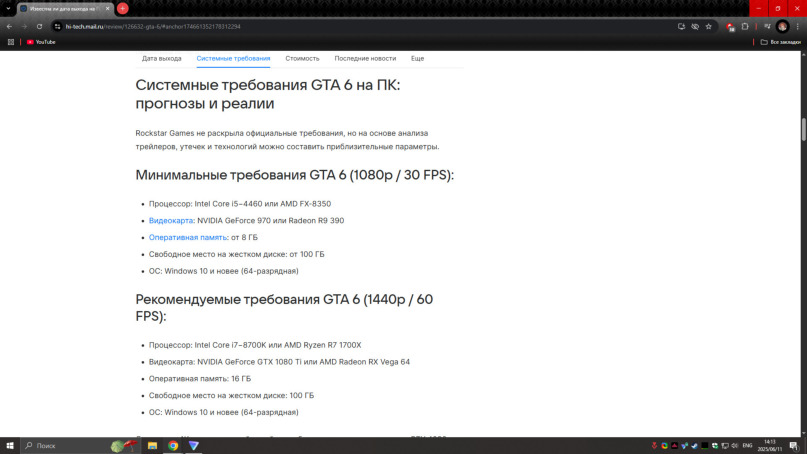Toggle the crossed-out eye icon in address bar
The height and width of the screenshot is (454, 807).
[x=695, y=26]
